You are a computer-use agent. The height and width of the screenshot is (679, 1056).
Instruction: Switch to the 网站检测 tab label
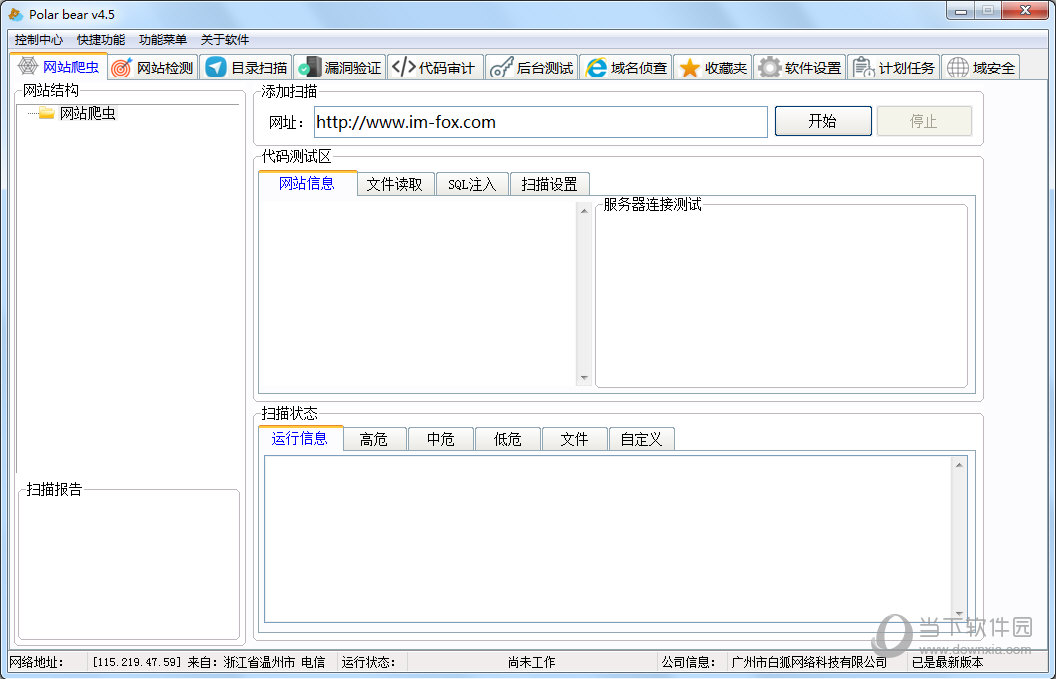(165, 68)
